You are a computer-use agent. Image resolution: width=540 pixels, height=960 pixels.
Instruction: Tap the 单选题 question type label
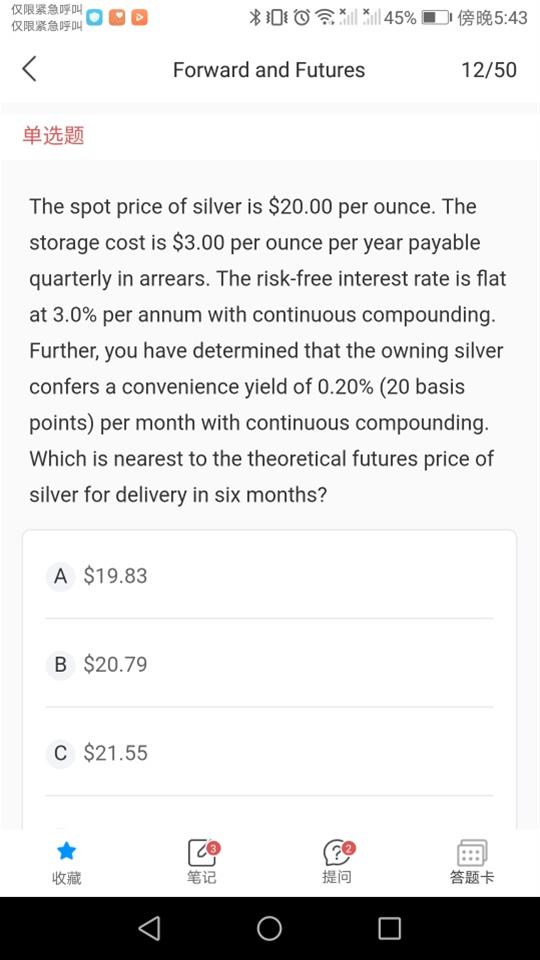tap(53, 135)
